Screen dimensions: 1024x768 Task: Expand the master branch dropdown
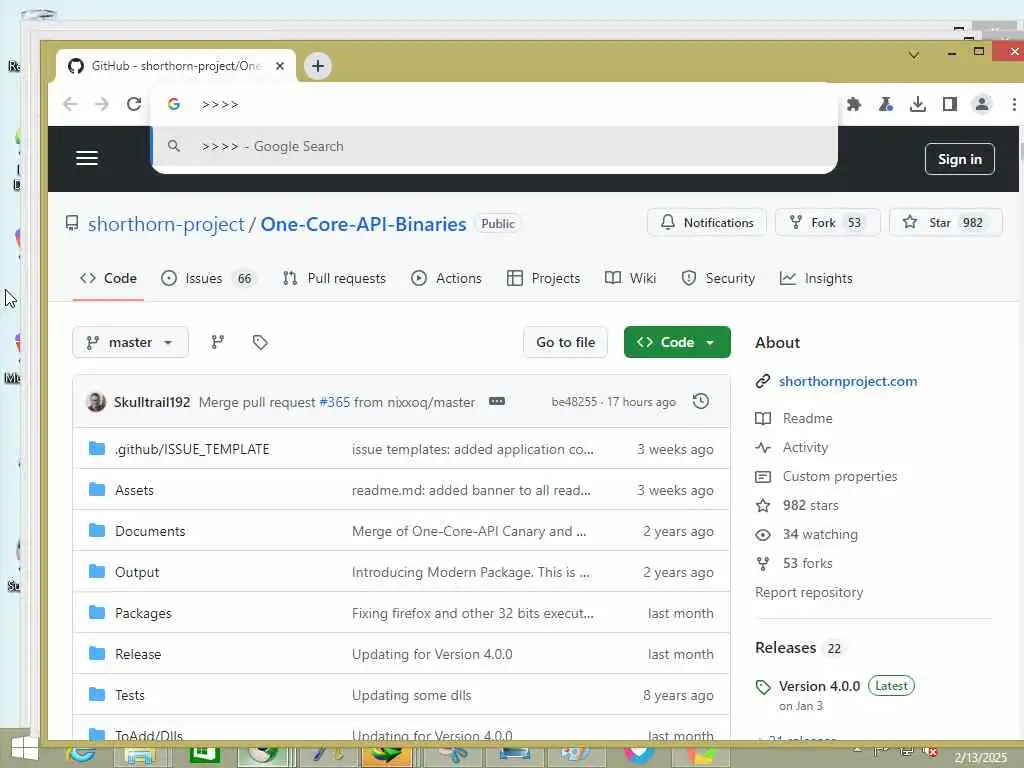131,342
